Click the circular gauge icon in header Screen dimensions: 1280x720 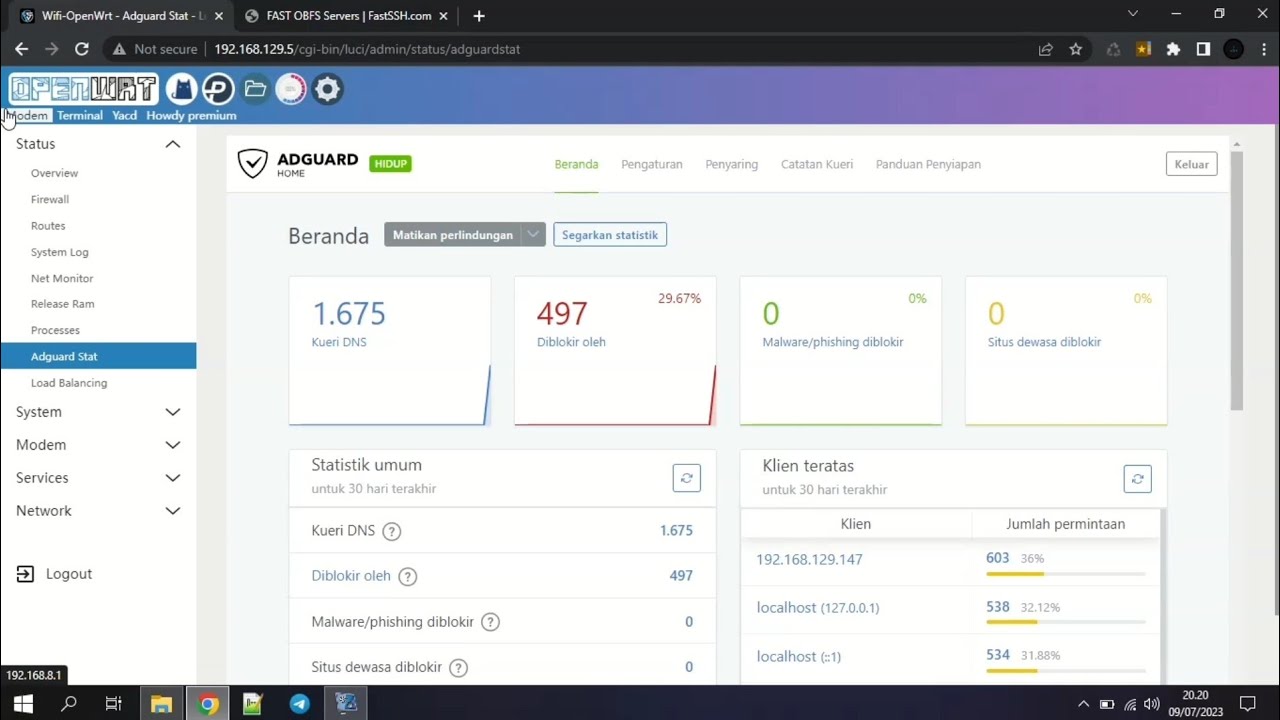[x=291, y=89]
